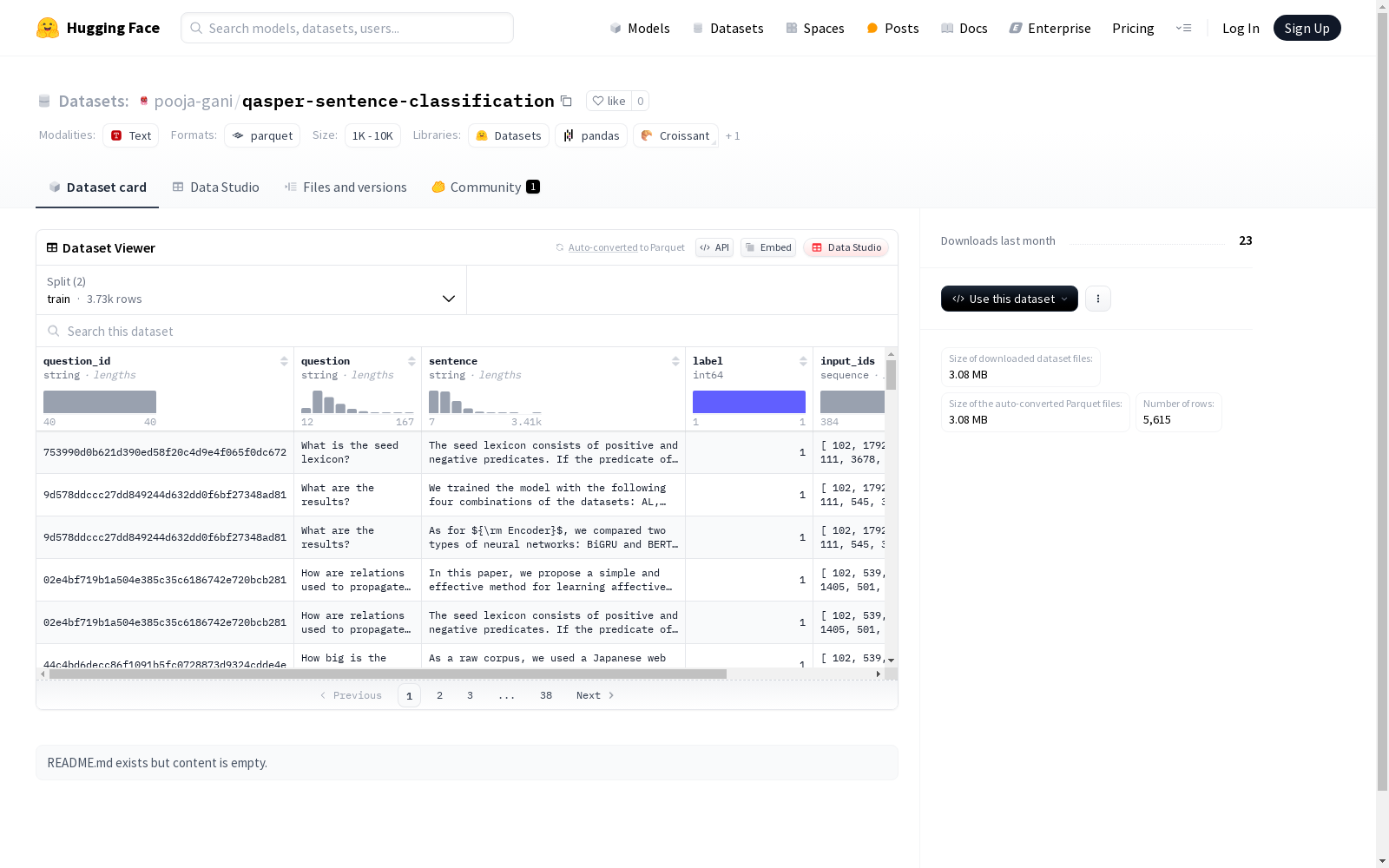Expand the Use this dataset dropdown

pyautogui.click(x=1010, y=299)
